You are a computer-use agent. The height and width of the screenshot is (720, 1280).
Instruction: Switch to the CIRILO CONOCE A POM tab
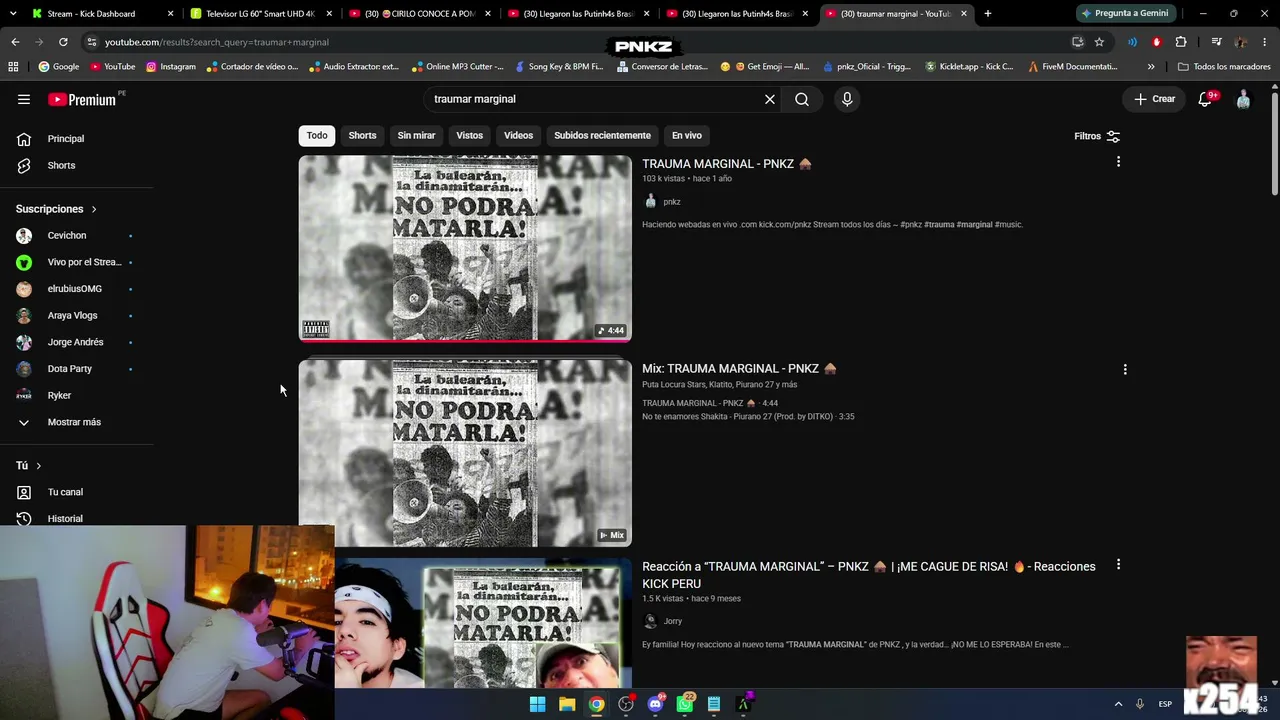[419, 14]
